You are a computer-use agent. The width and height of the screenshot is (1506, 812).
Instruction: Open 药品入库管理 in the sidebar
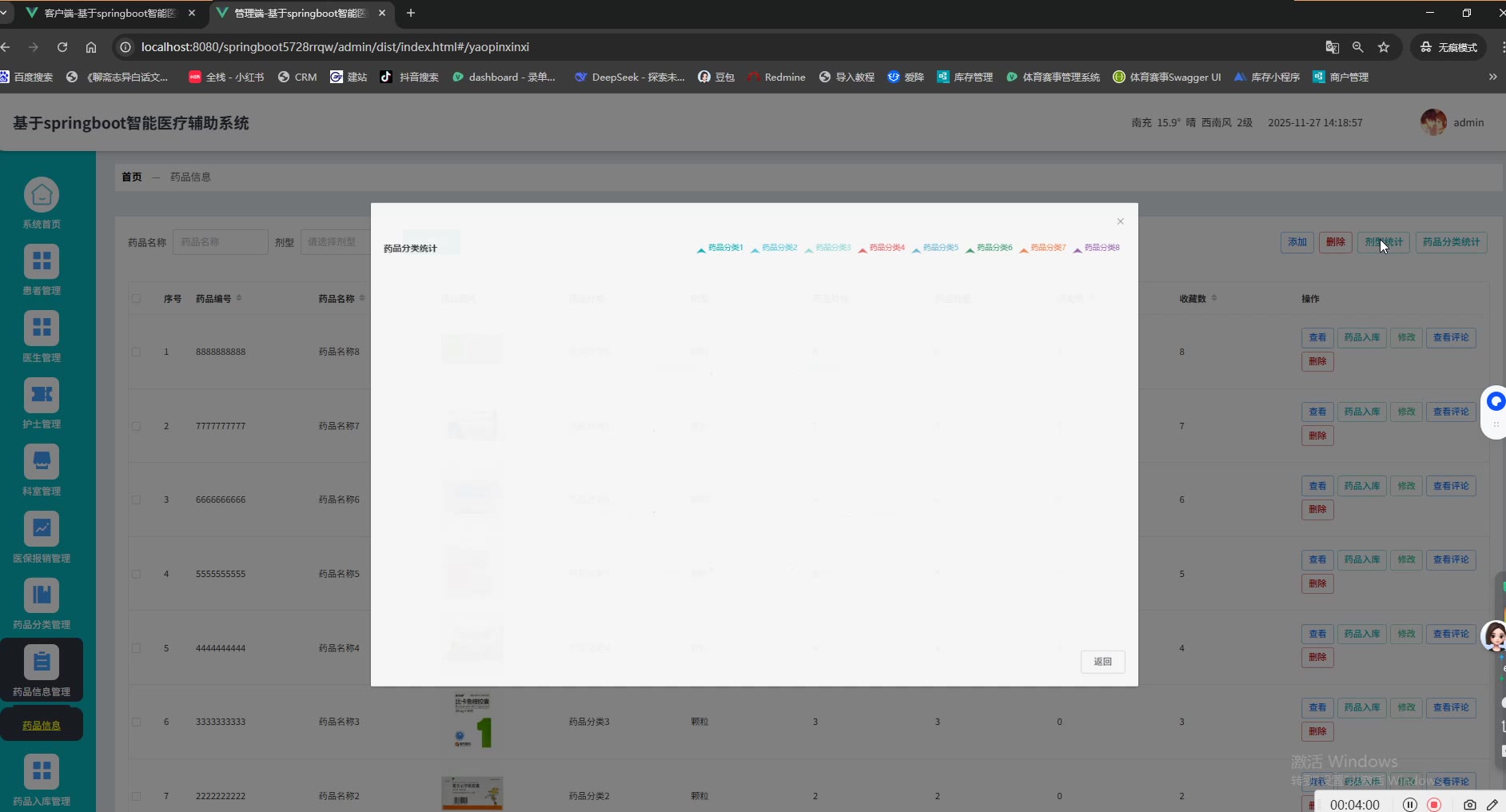[x=42, y=772]
